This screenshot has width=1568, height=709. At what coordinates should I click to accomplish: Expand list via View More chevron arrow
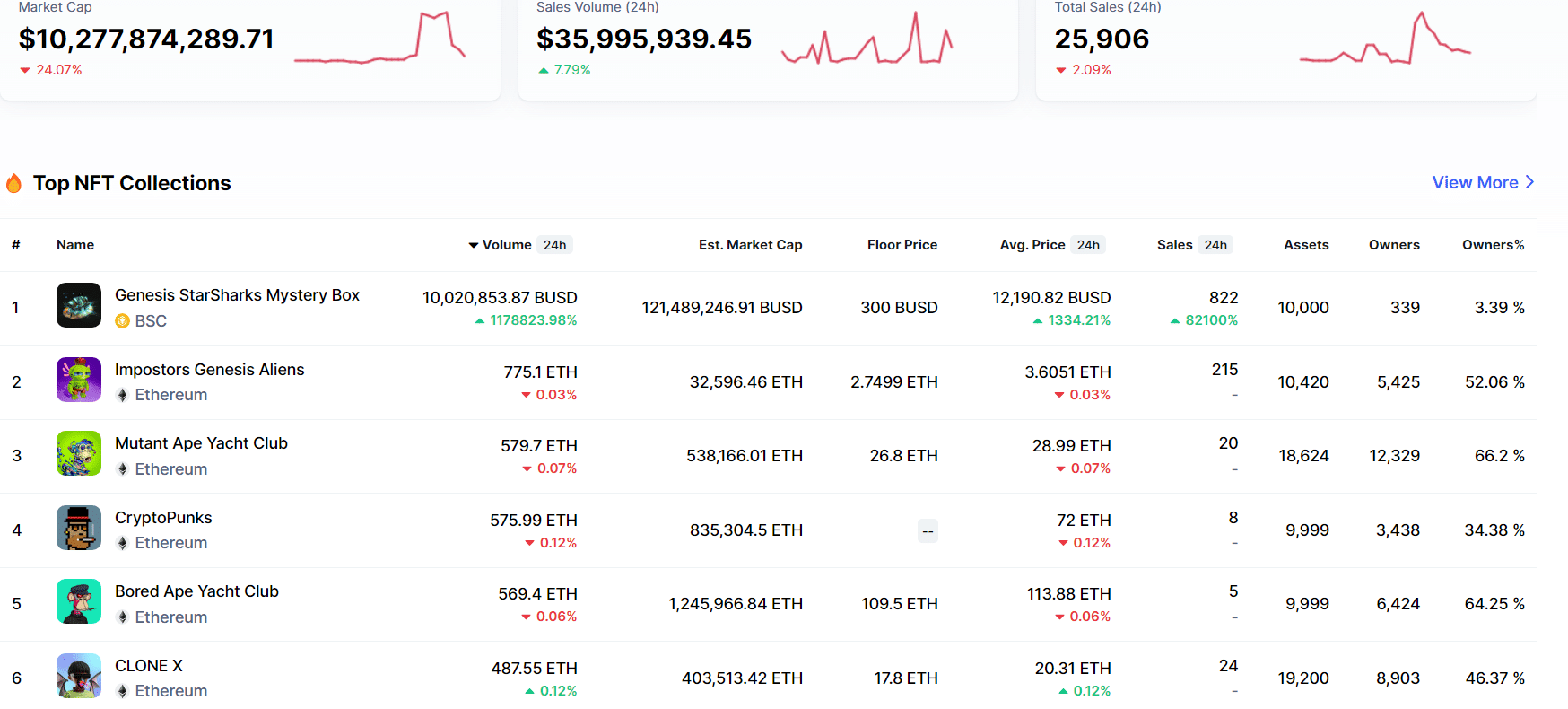click(1529, 182)
